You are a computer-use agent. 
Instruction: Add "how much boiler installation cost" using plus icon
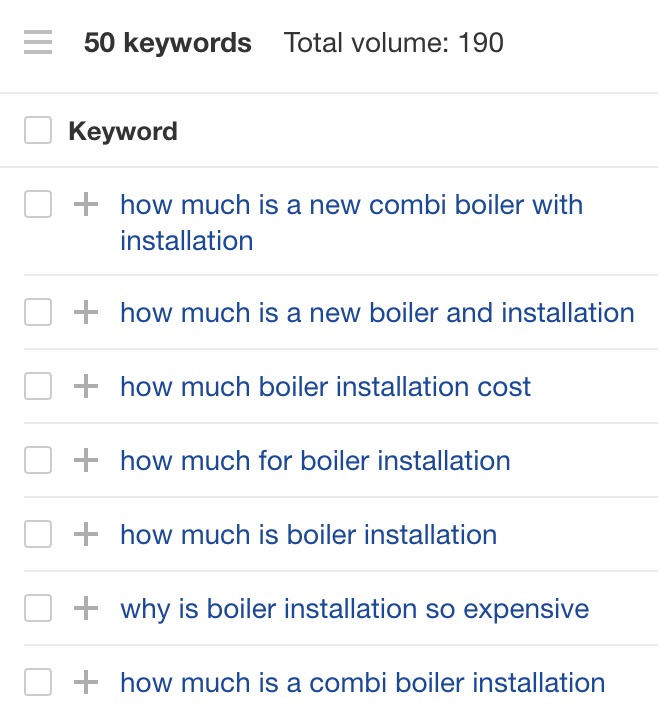click(x=87, y=387)
